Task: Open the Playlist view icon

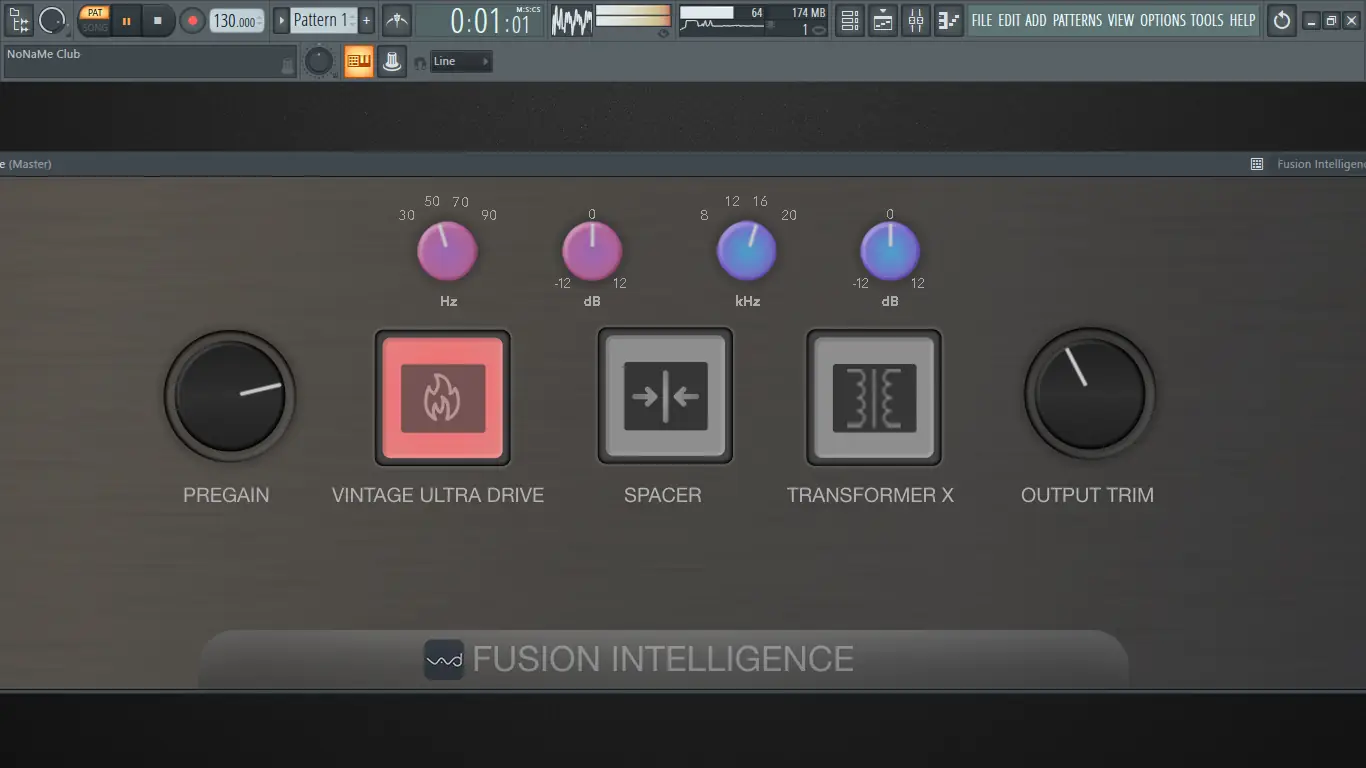Action: [x=882, y=20]
